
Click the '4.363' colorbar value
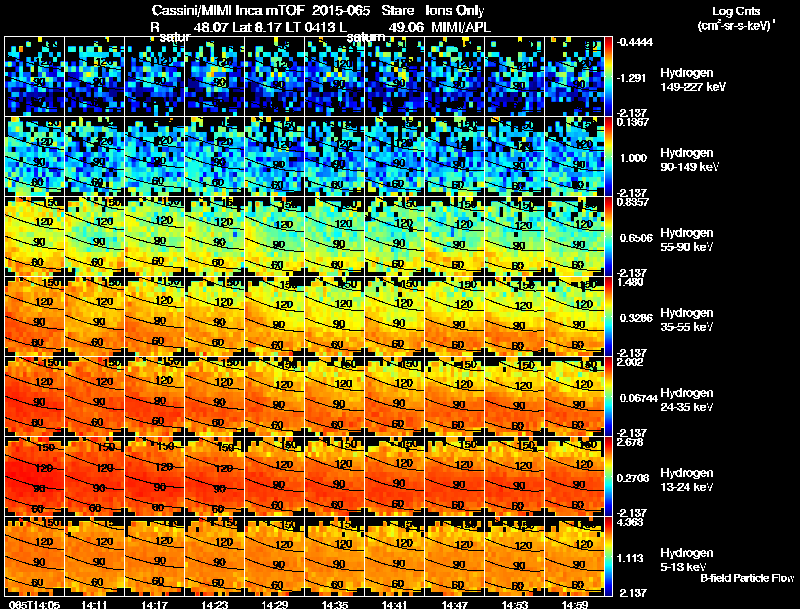coord(630,522)
